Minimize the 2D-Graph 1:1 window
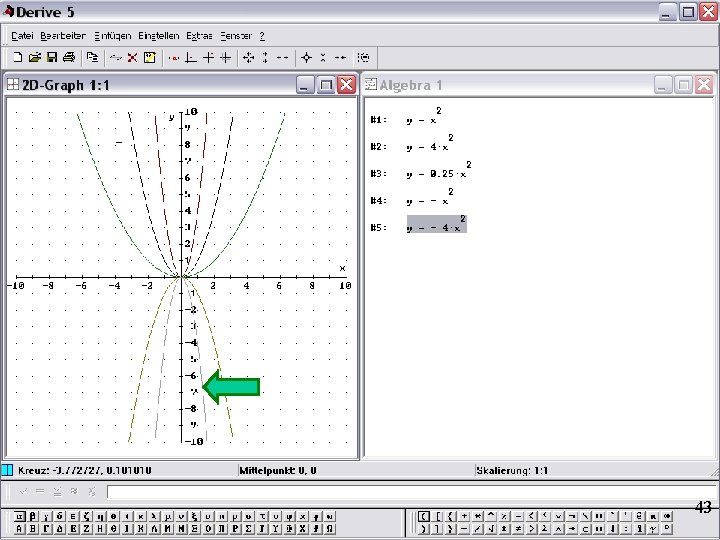This screenshot has width=720, height=540. pos(305,85)
